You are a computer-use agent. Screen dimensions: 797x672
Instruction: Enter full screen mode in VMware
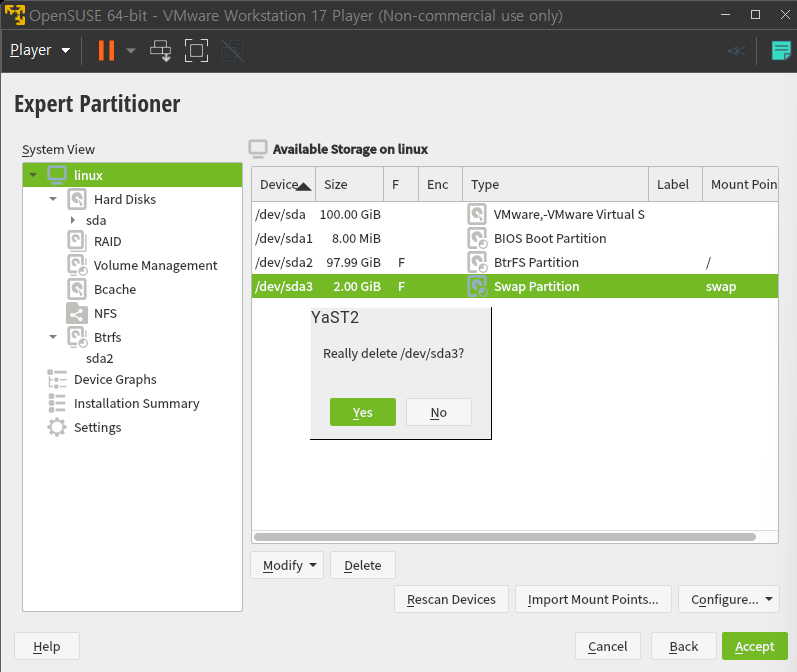pyautogui.click(x=196, y=50)
